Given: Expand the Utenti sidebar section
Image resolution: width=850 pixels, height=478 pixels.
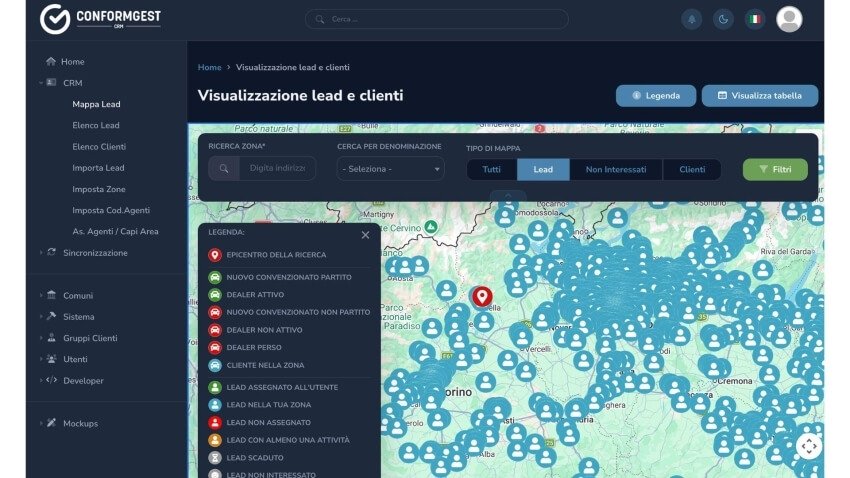Looking at the screenshot, I should [x=41, y=359].
